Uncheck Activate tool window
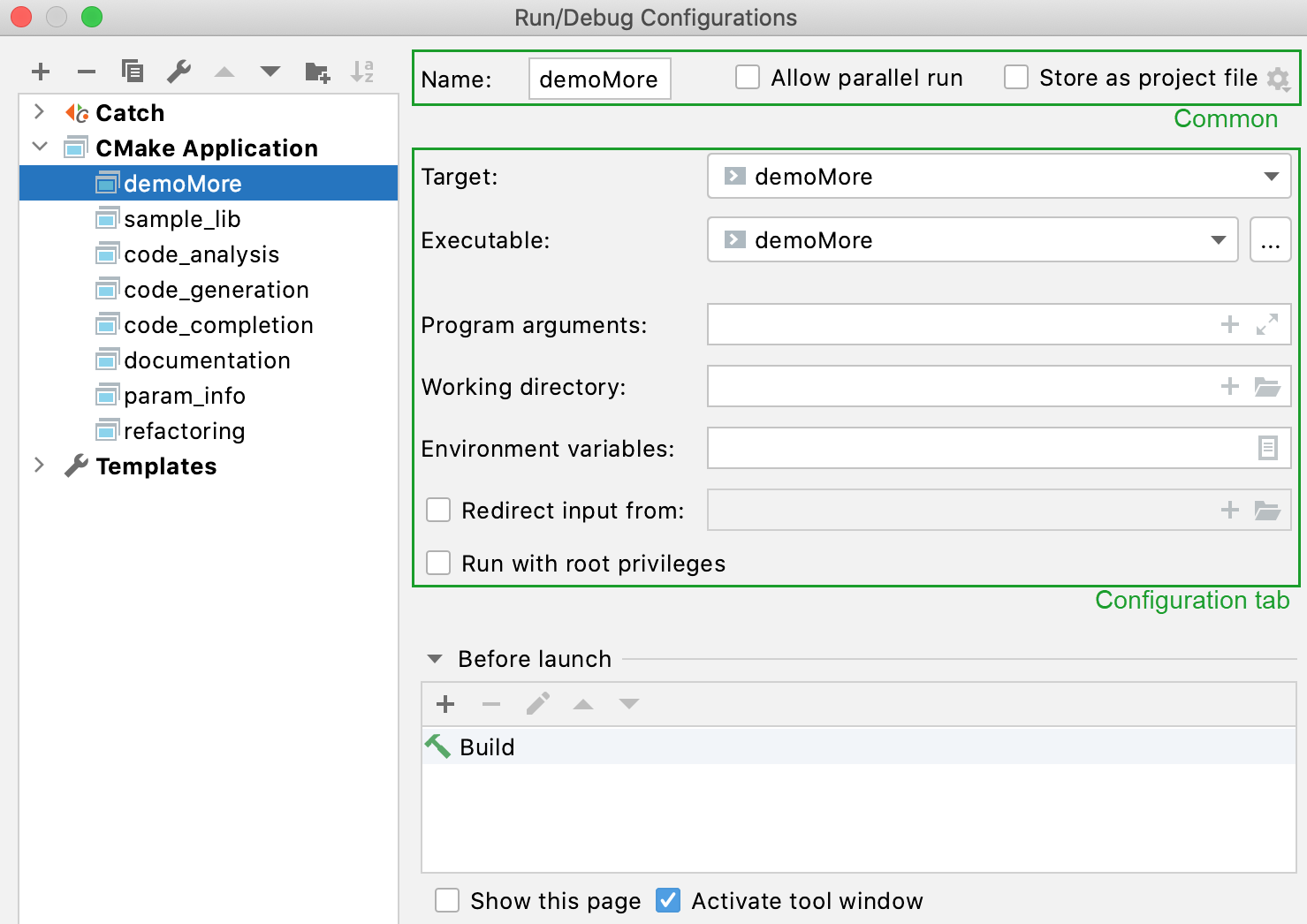Image resolution: width=1307 pixels, height=924 pixels. (x=667, y=900)
